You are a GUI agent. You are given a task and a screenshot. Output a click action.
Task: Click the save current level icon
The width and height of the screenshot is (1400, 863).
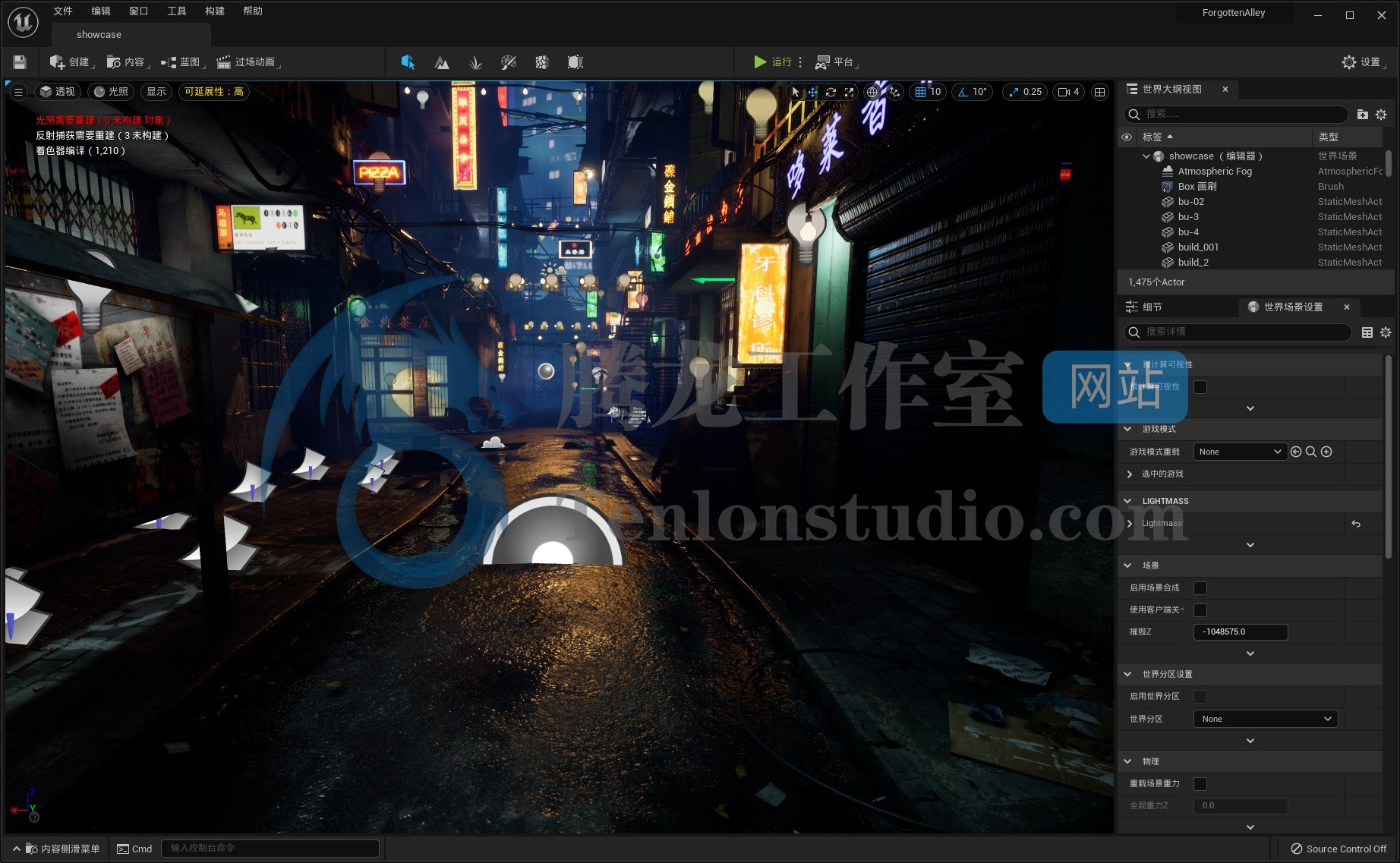point(20,62)
